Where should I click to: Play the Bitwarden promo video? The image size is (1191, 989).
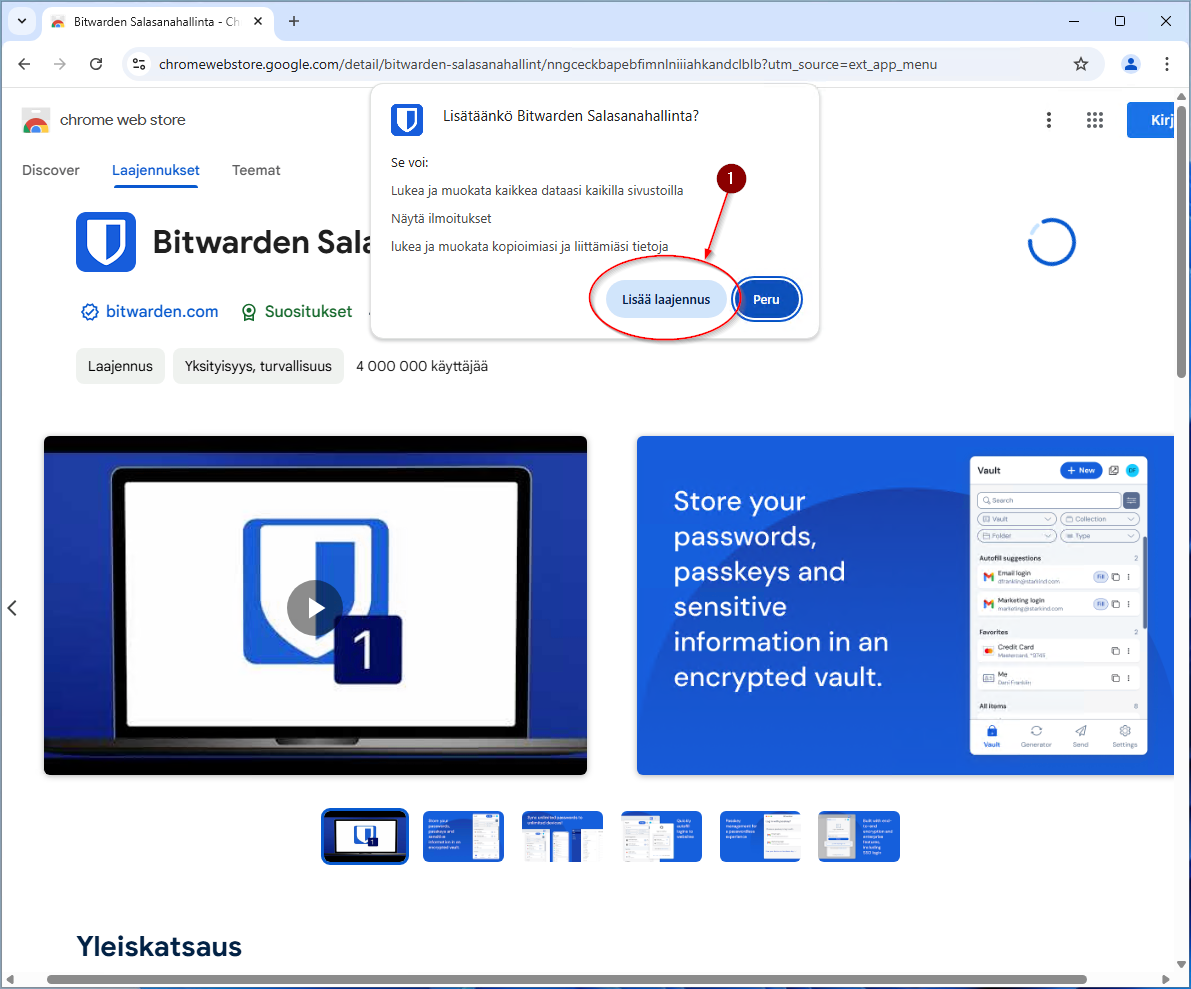315,608
